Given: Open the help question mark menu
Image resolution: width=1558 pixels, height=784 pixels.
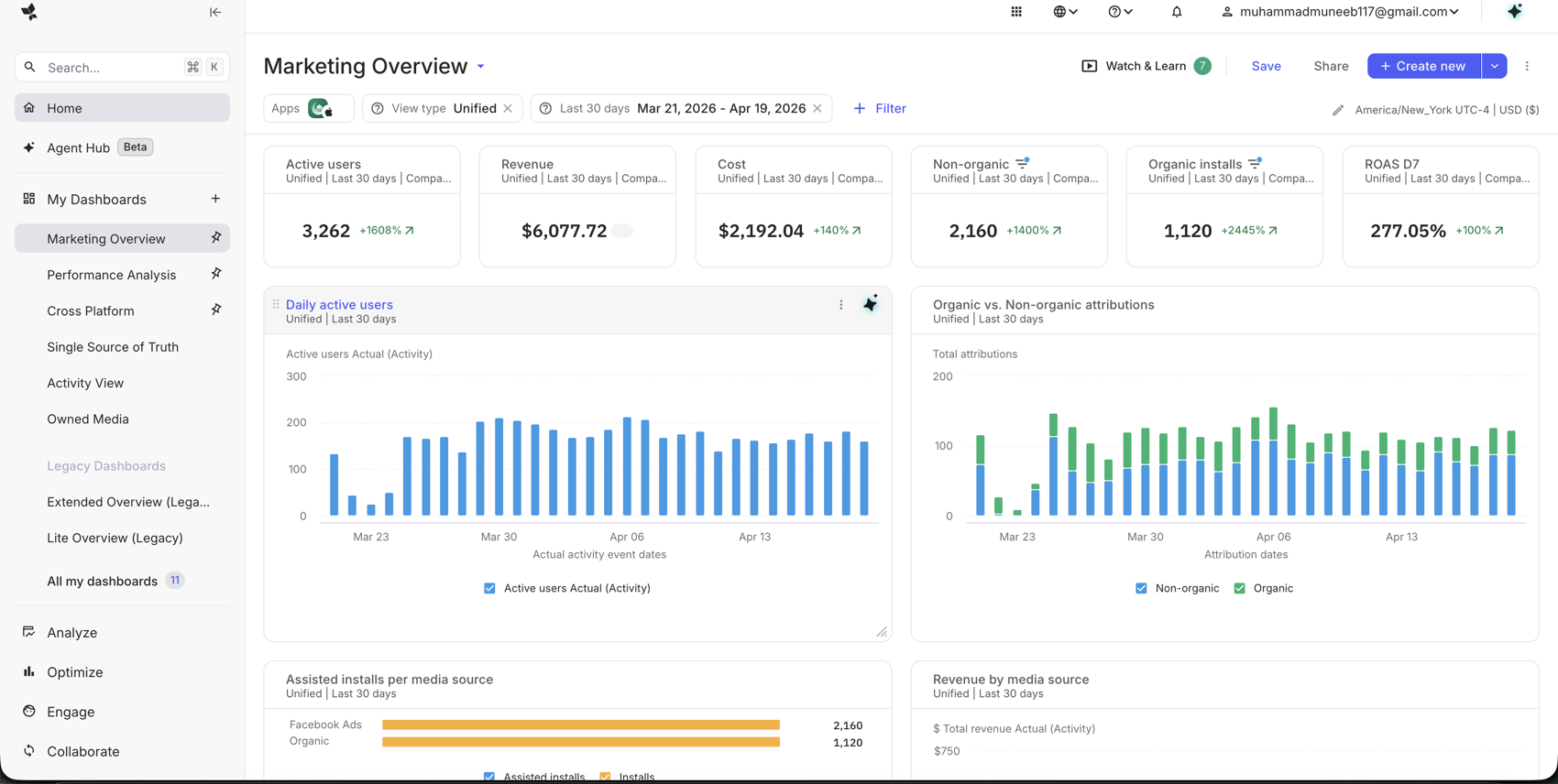Looking at the screenshot, I should point(1120,12).
